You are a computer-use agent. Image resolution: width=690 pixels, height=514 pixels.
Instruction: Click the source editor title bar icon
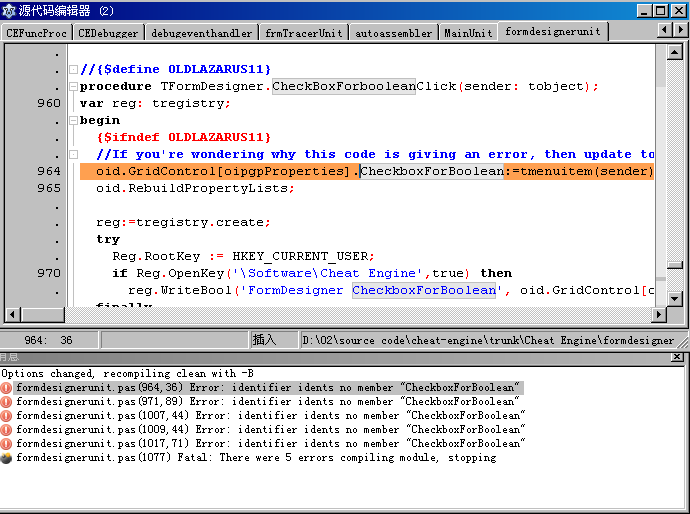(10, 11)
